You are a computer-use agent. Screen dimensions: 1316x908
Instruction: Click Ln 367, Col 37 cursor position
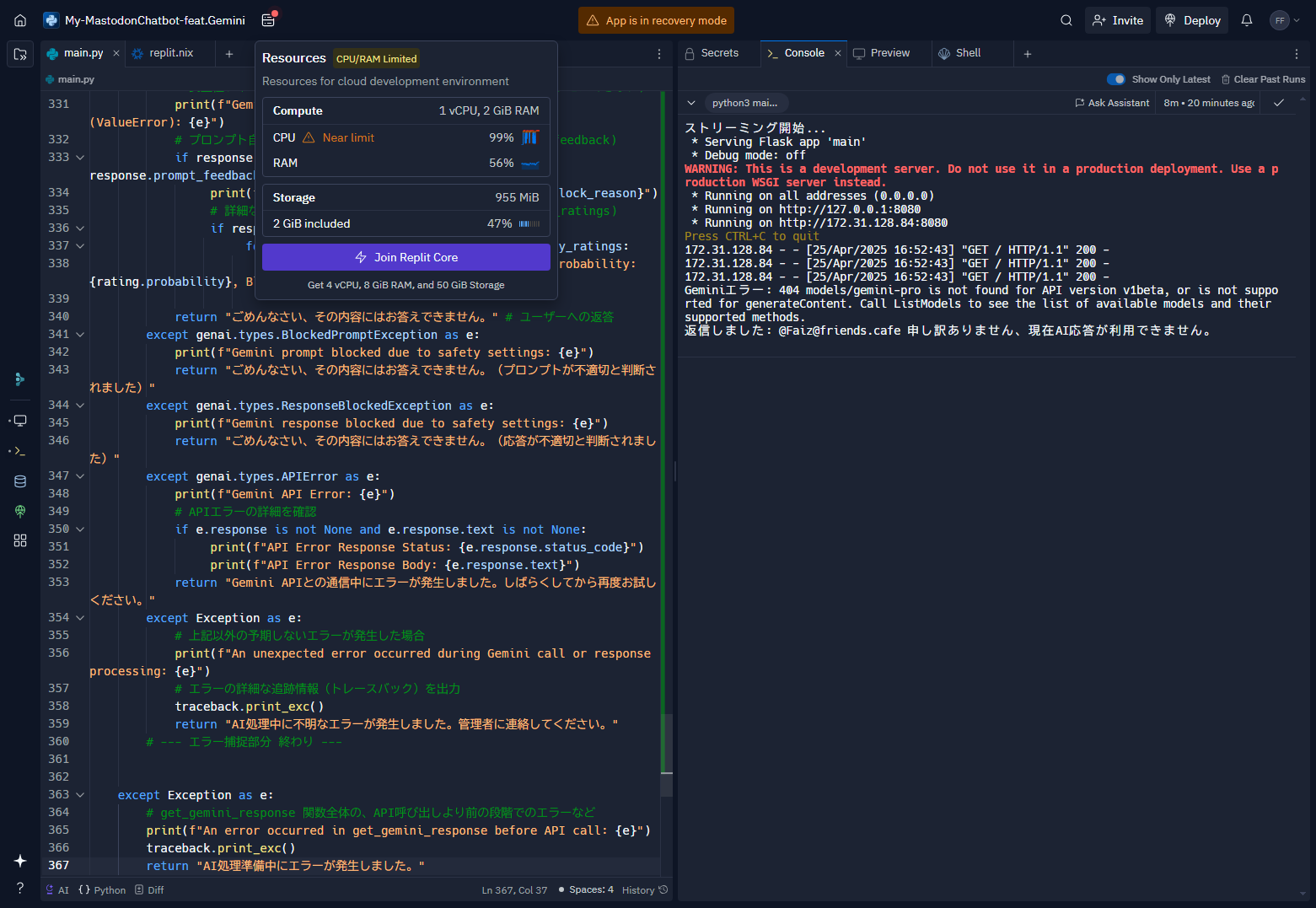click(514, 890)
